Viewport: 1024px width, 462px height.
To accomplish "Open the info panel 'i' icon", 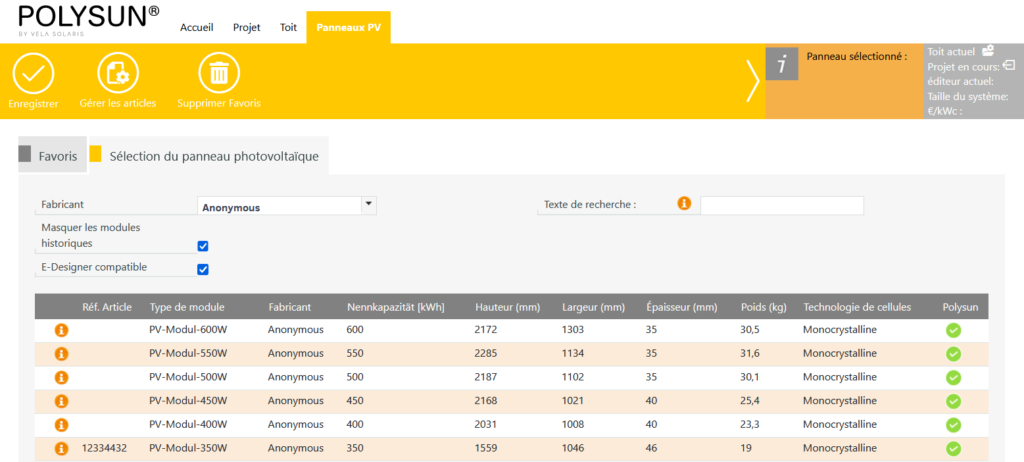I will (x=782, y=64).
